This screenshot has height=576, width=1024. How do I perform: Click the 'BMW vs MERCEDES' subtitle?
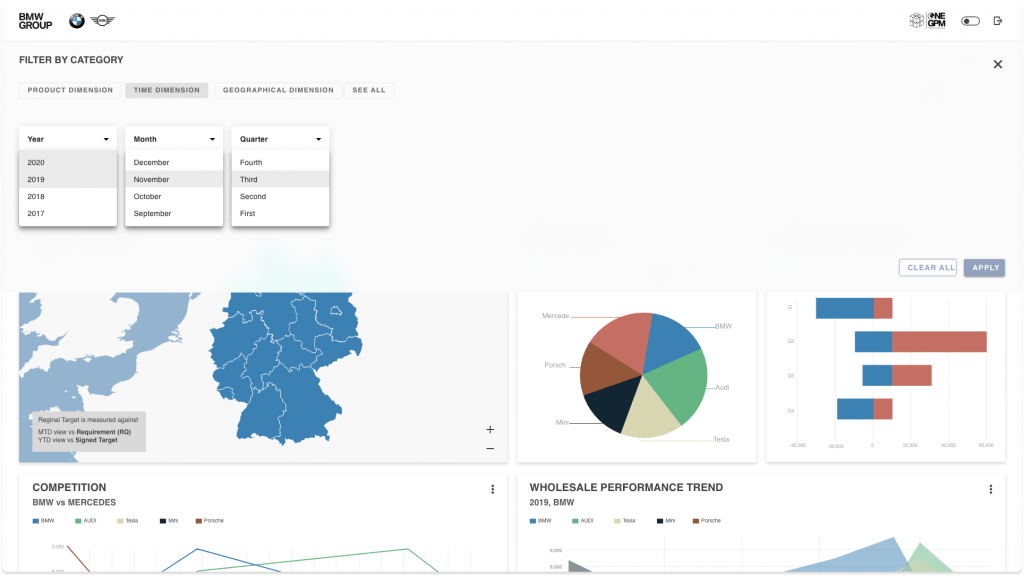click(x=74, y=503)
